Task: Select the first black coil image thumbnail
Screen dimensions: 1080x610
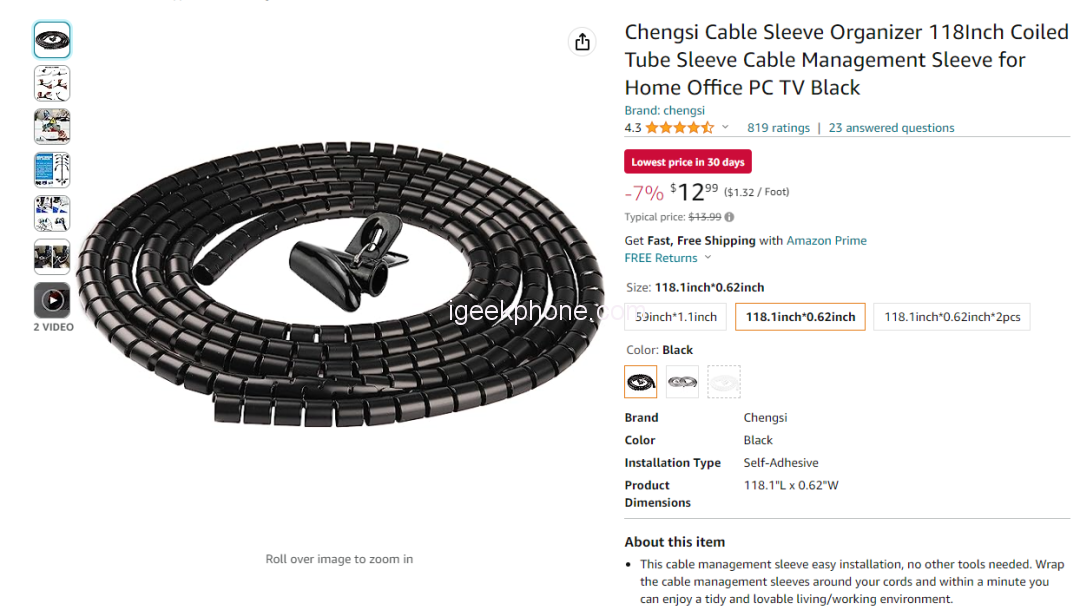Action: tap(52, 40)
